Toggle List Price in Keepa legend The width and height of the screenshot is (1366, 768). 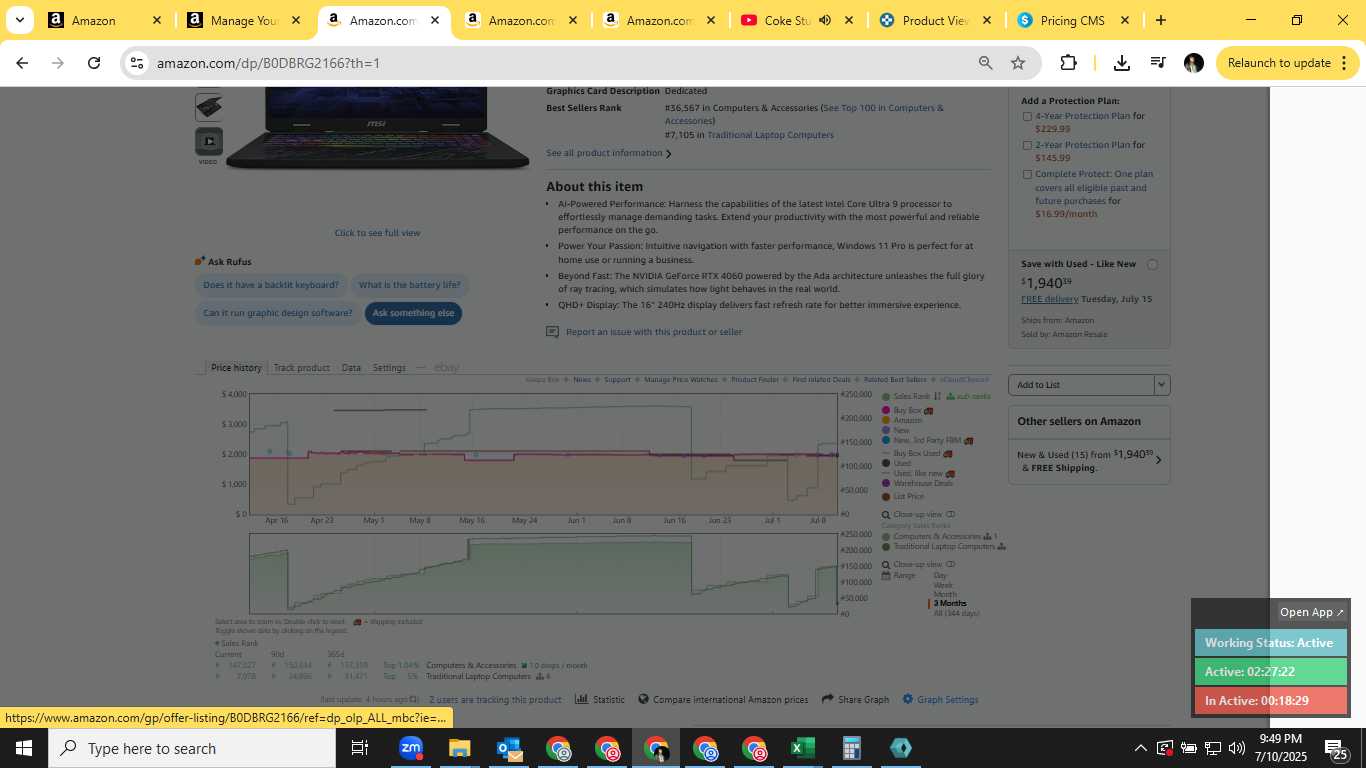pos(903,496)
